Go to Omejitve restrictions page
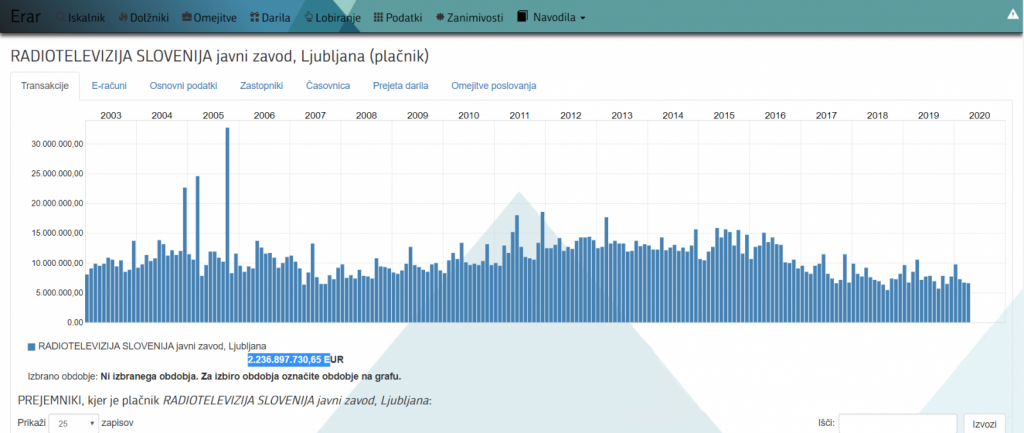 click(x=208, y=18)
